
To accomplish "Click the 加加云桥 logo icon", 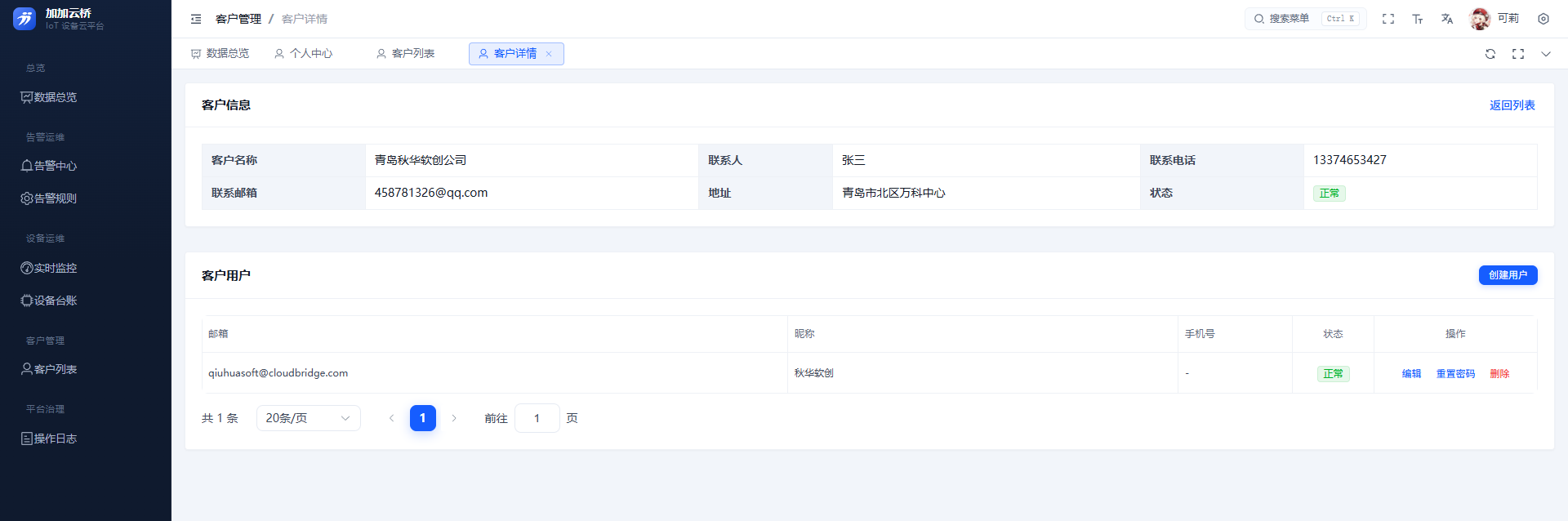I will click(24, 19).
